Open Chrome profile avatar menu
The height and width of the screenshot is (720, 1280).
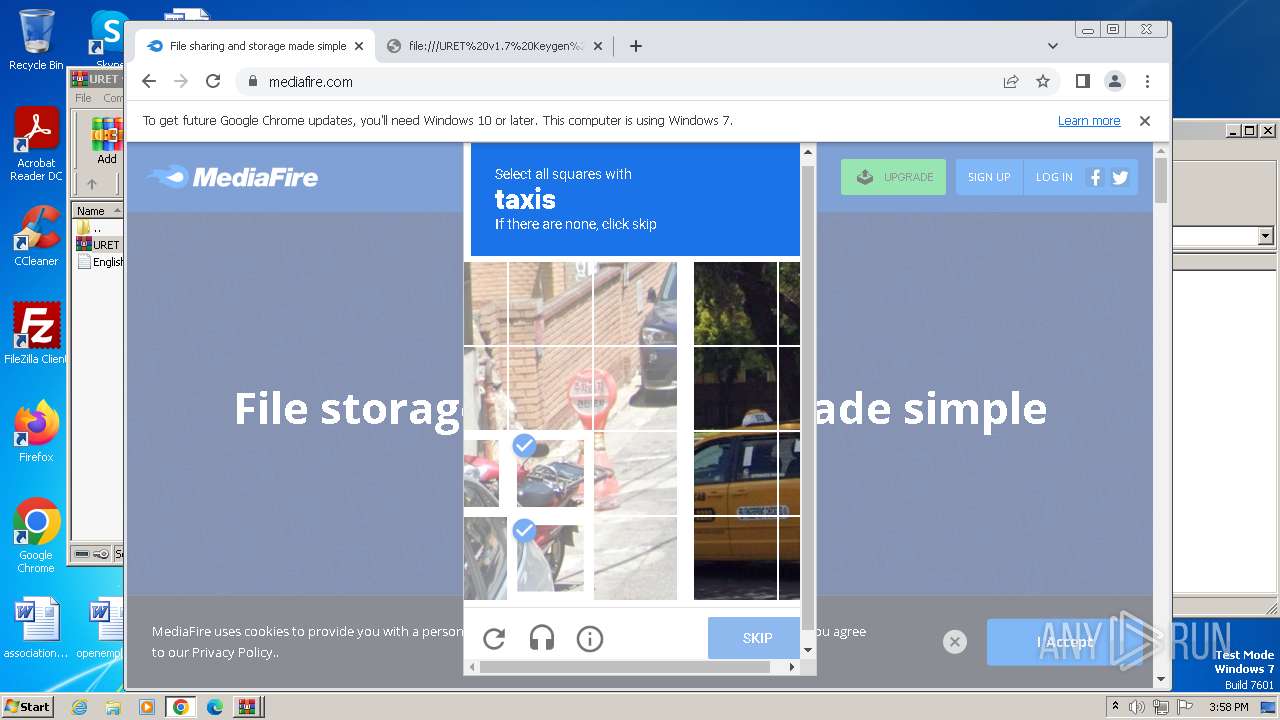(1114, 82)
